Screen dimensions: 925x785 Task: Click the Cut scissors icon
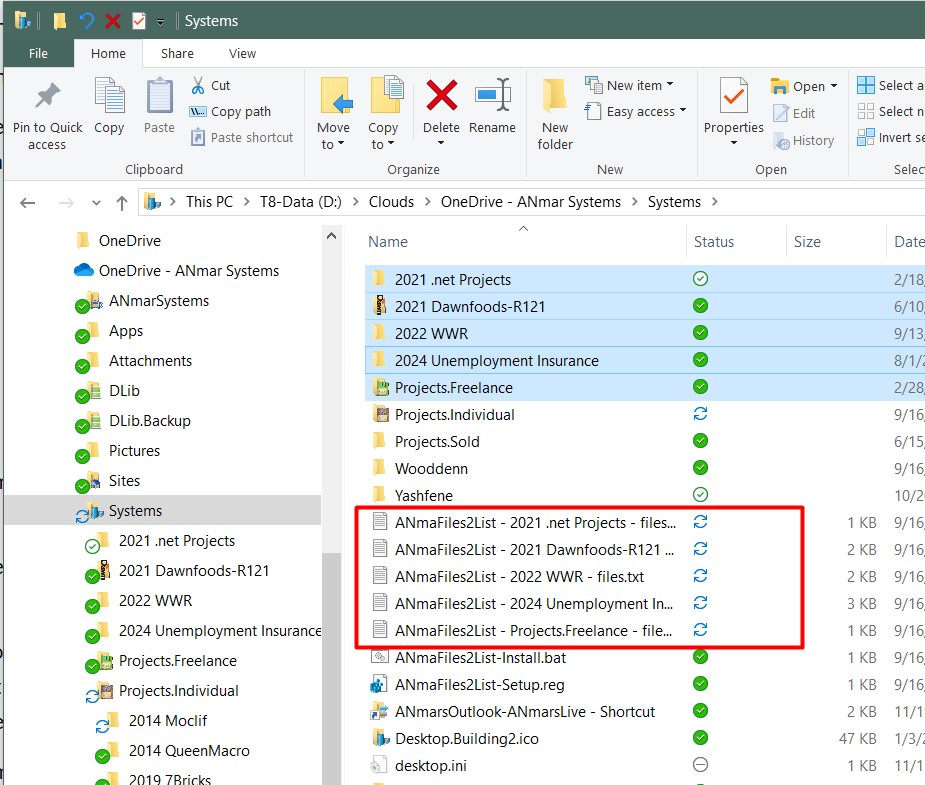(198, 86)
